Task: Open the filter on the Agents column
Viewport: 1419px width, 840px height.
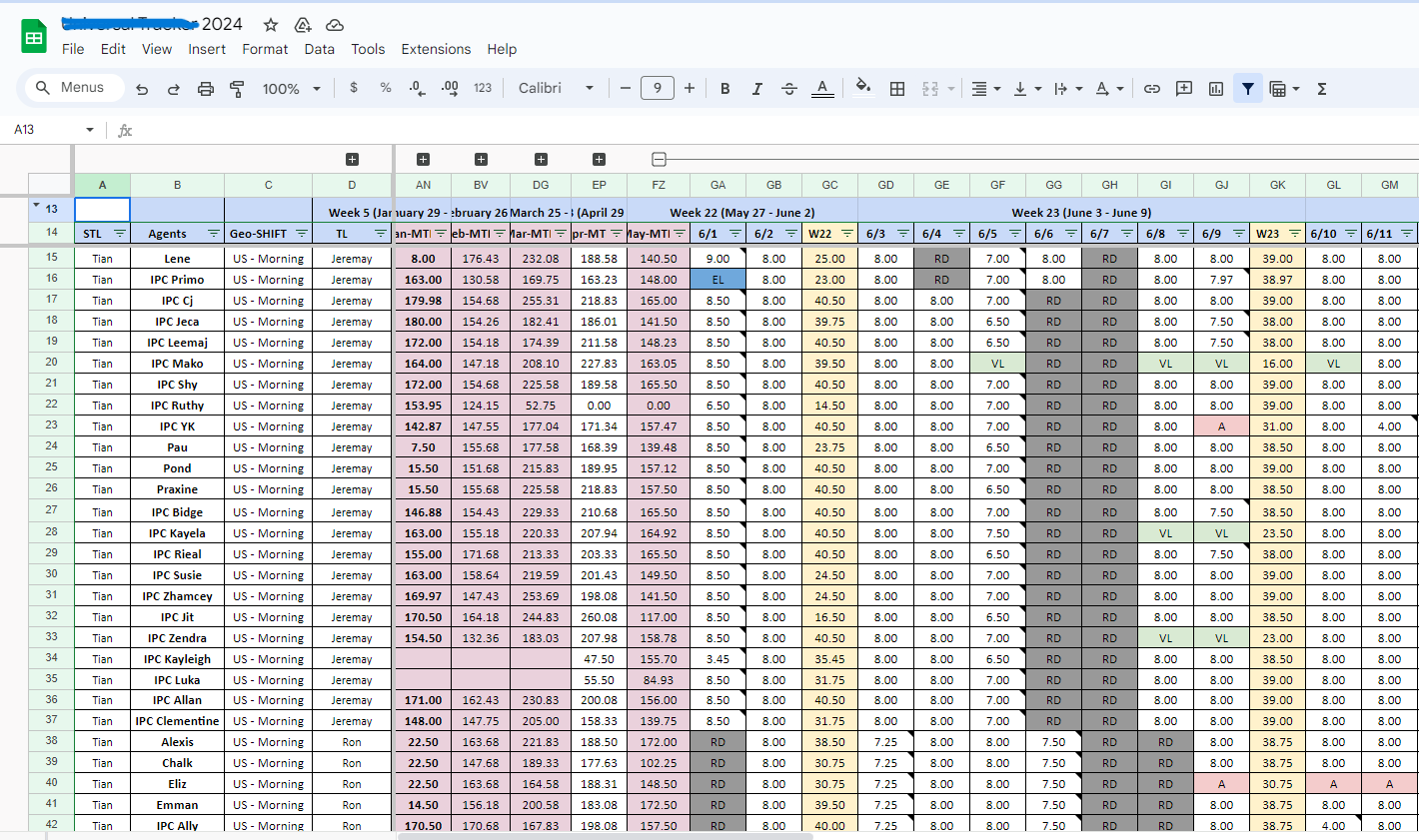Action: click(x=214, y=234)
